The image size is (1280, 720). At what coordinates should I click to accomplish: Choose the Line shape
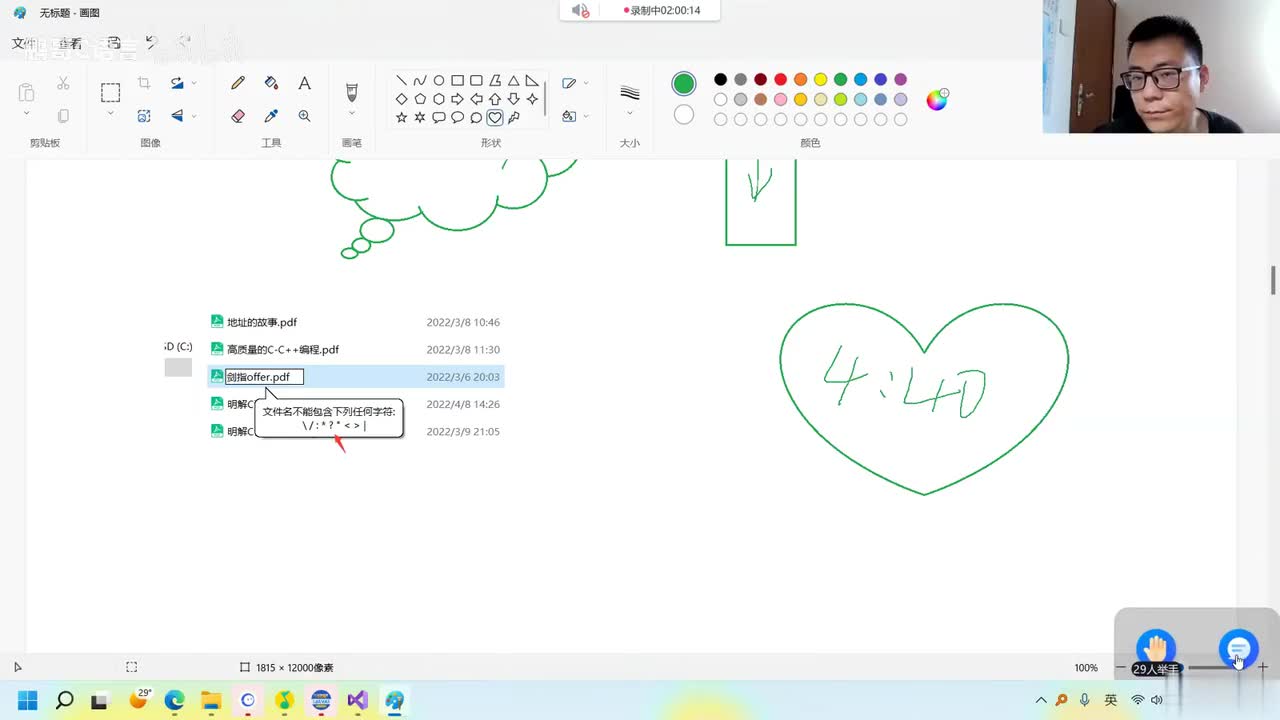[x=401, y=81]
